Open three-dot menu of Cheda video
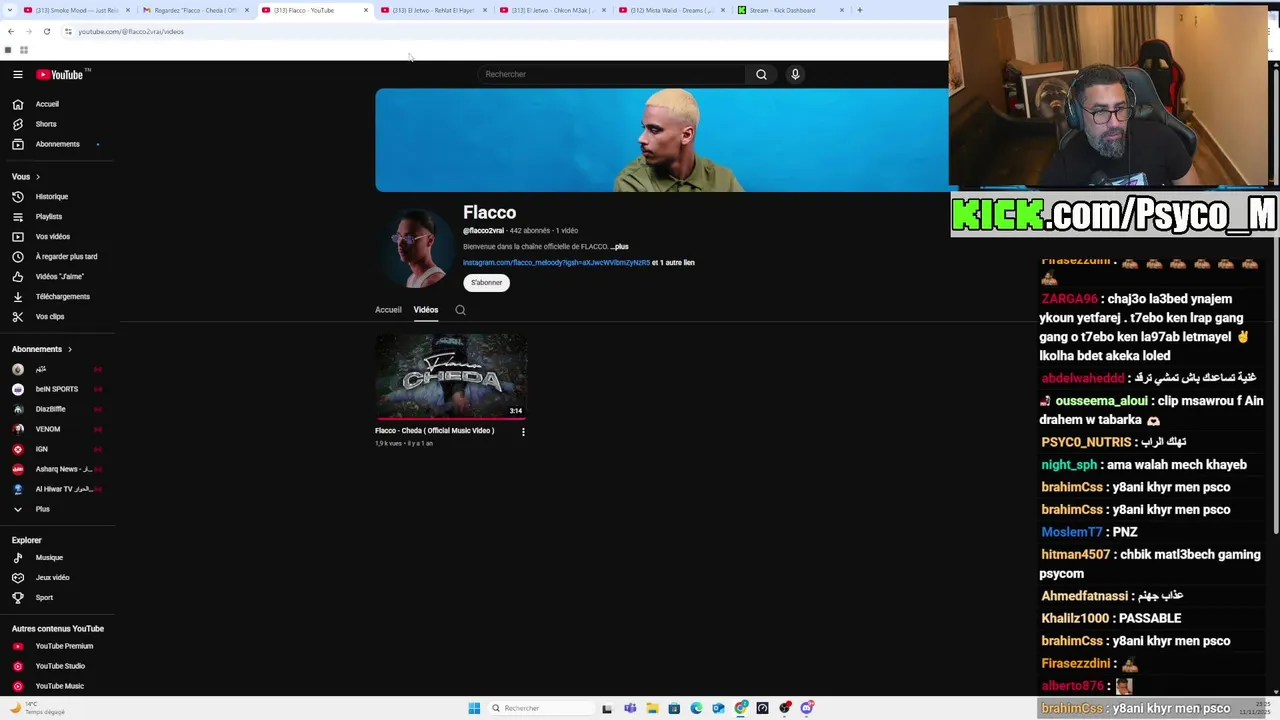Image resolution: width=1280 pixels, height=720 pixels. [x=523, y=432]
